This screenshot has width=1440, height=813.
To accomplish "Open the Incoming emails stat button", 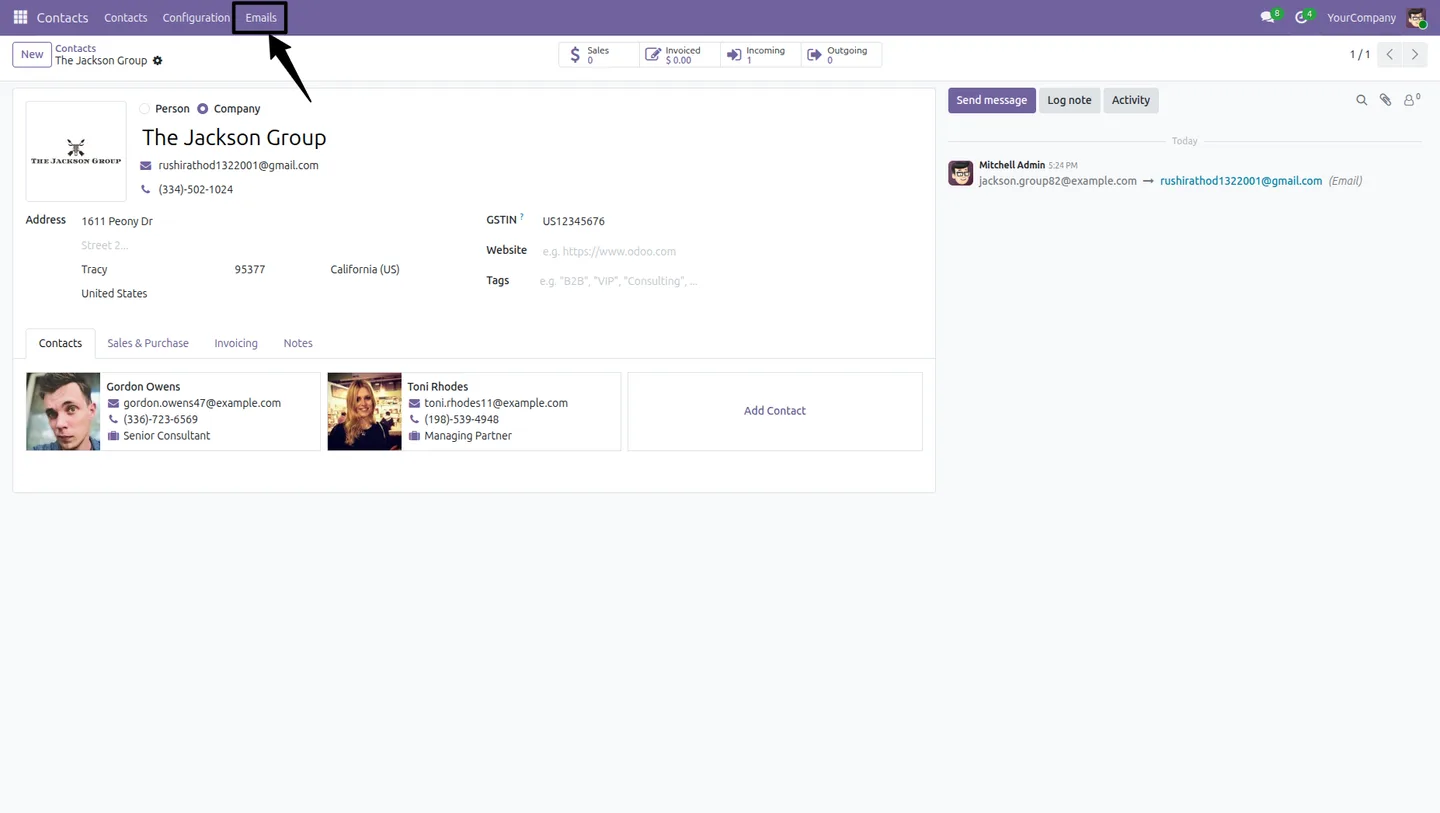I will pos(760,55).
